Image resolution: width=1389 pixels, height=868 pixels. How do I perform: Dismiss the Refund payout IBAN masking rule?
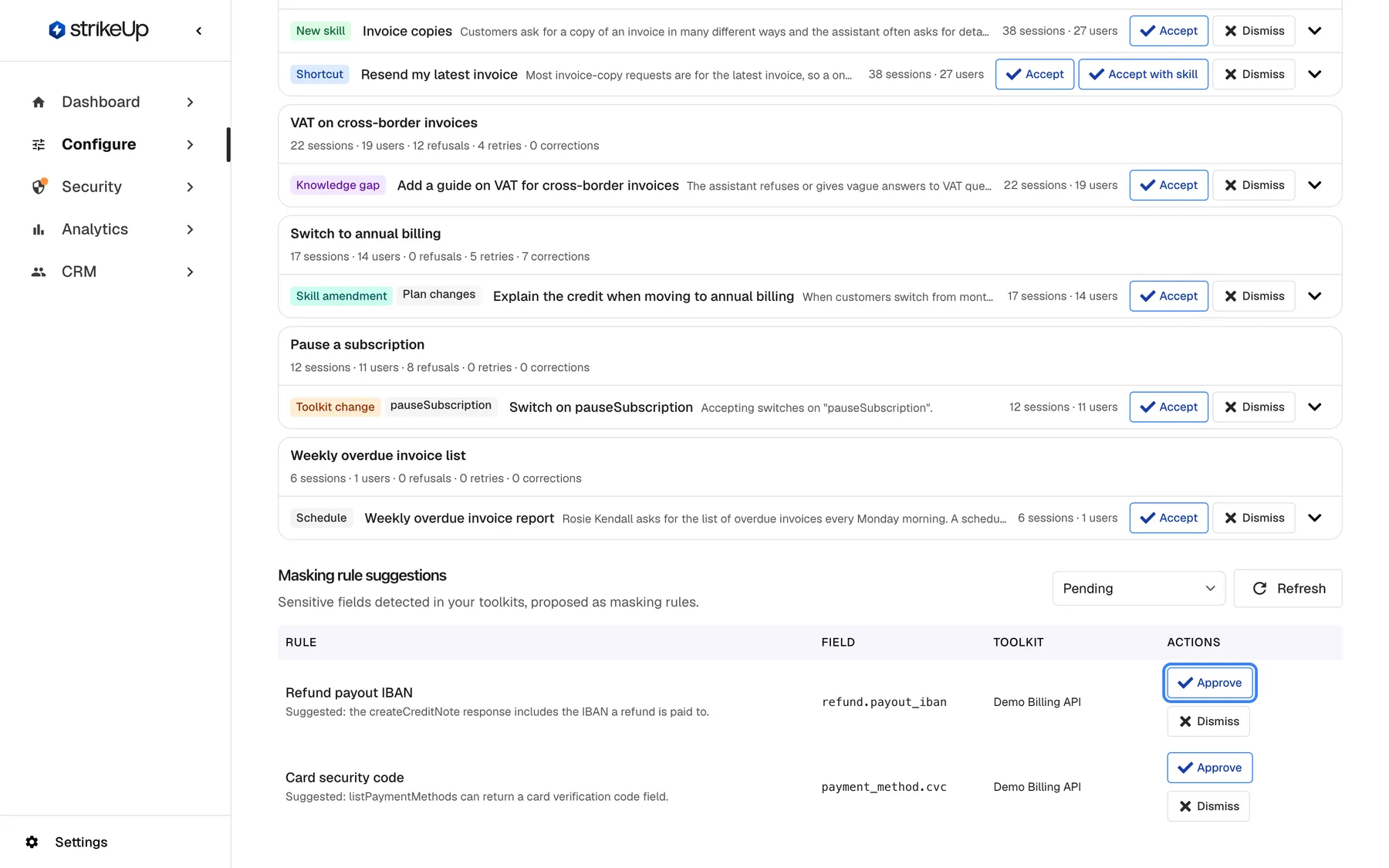[x=1208, y=721]
